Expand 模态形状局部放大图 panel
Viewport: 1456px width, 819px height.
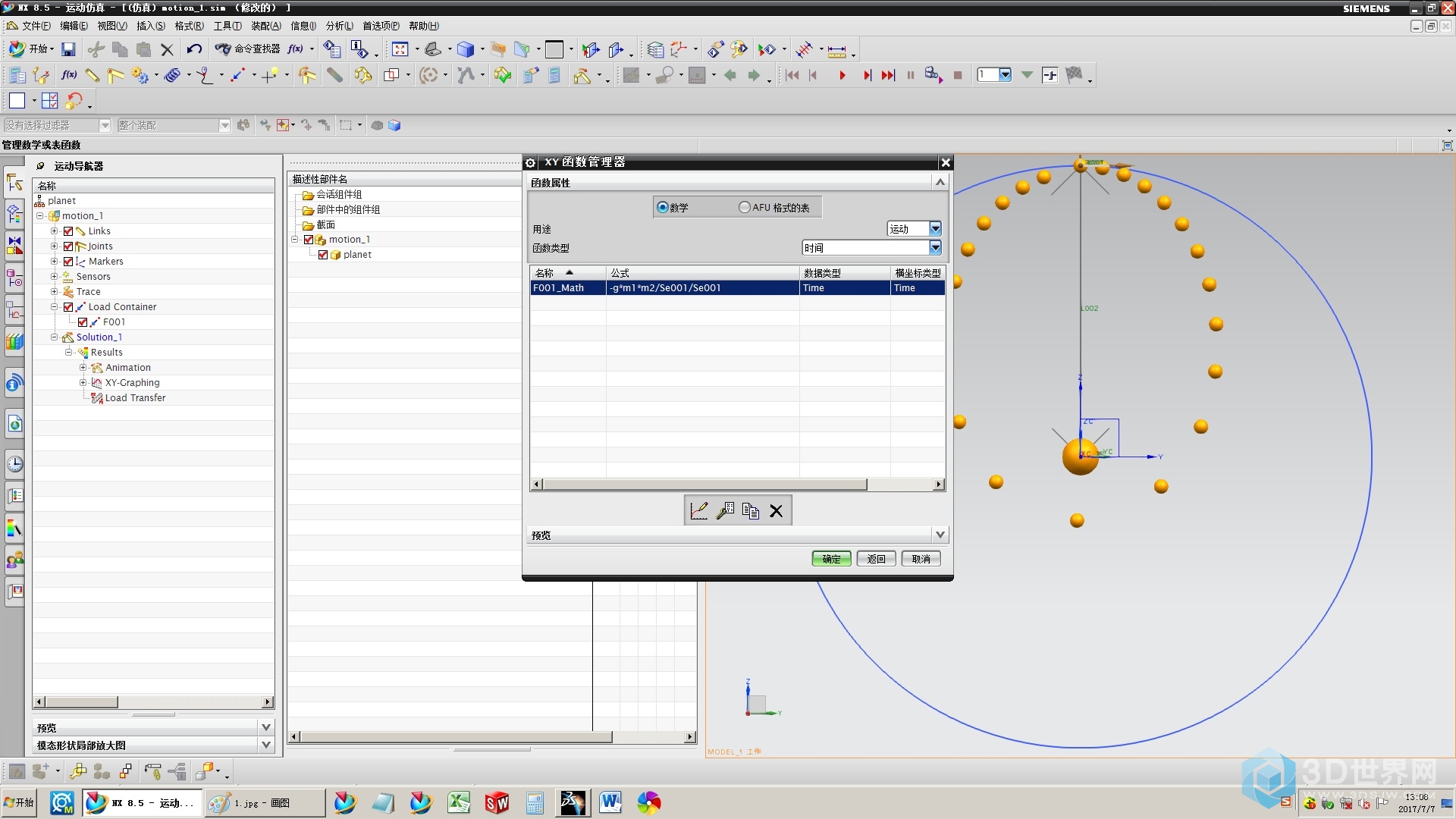tap(266, 745)
